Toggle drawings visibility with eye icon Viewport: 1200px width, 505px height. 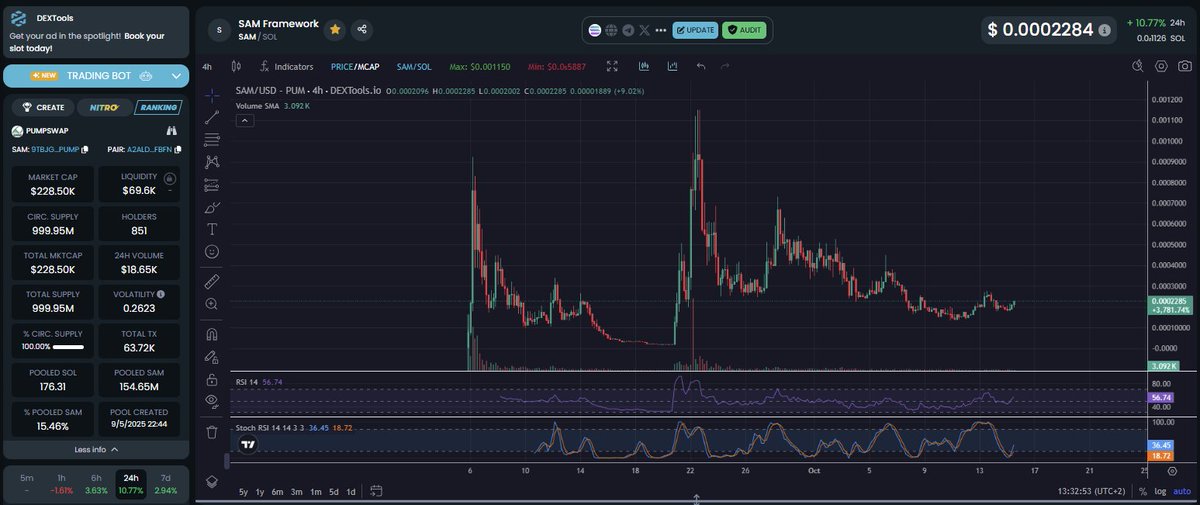(x=212, y=401)
